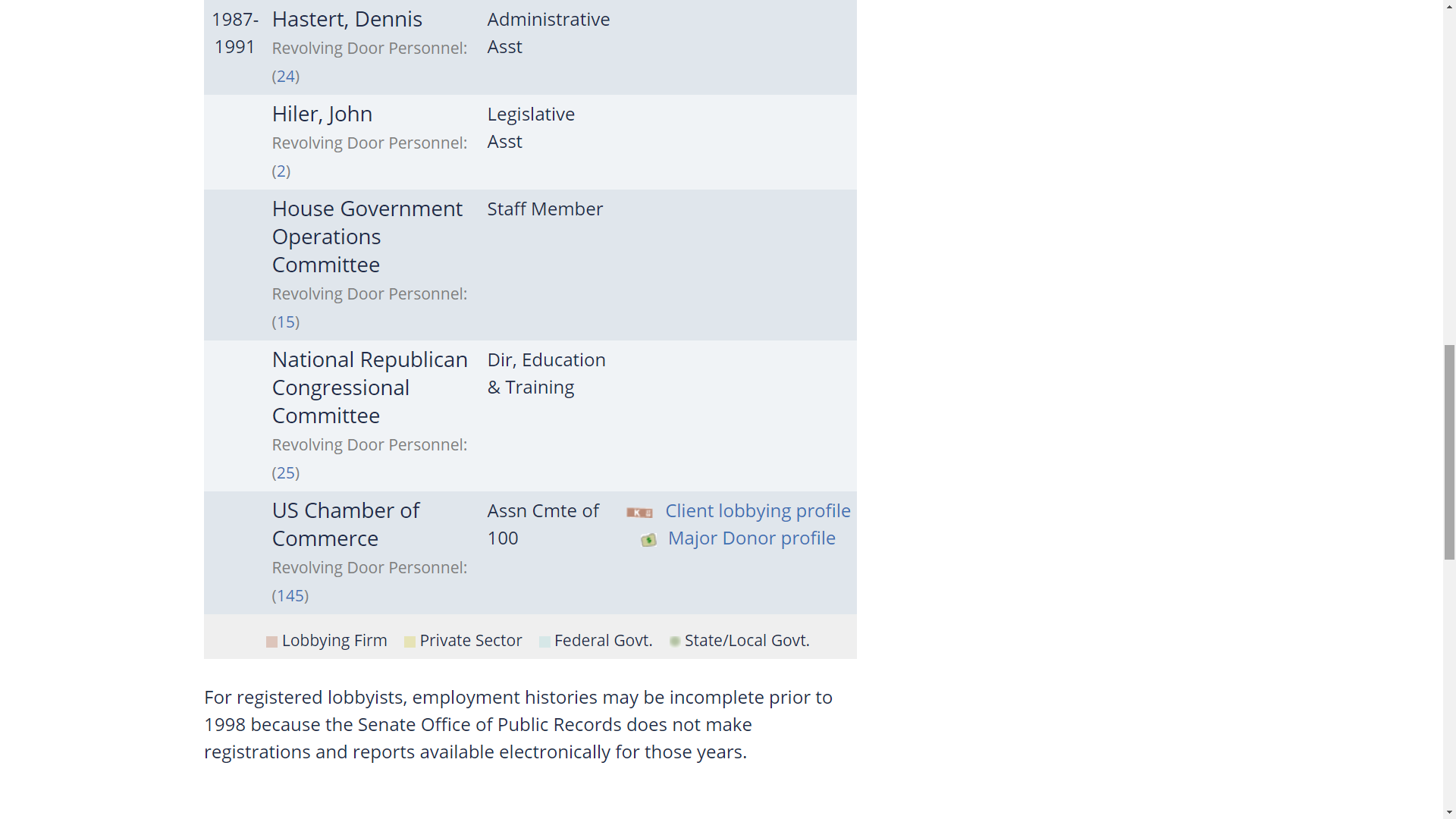Click the Administrative Asst title text

point(548,33)
